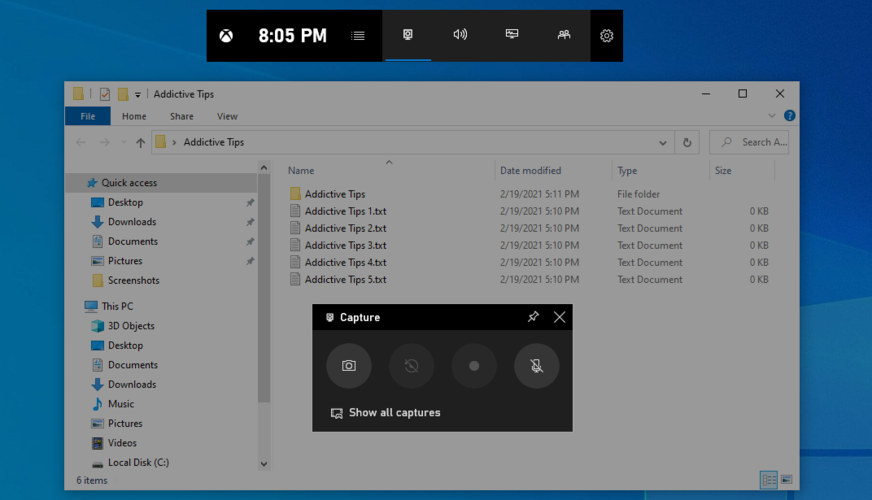Select Addictive Tips 5.txt
872x500 pixels.
[529, 280]
